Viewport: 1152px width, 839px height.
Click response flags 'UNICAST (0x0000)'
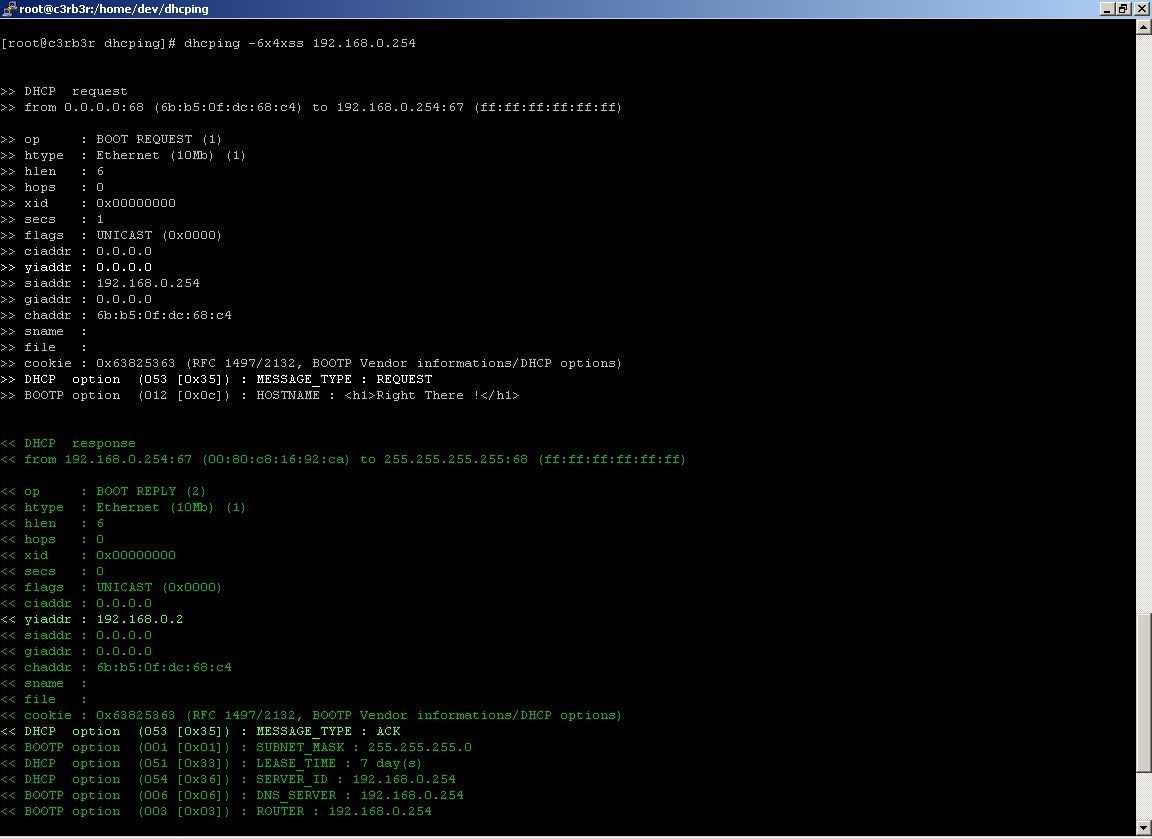coord(159,587)
